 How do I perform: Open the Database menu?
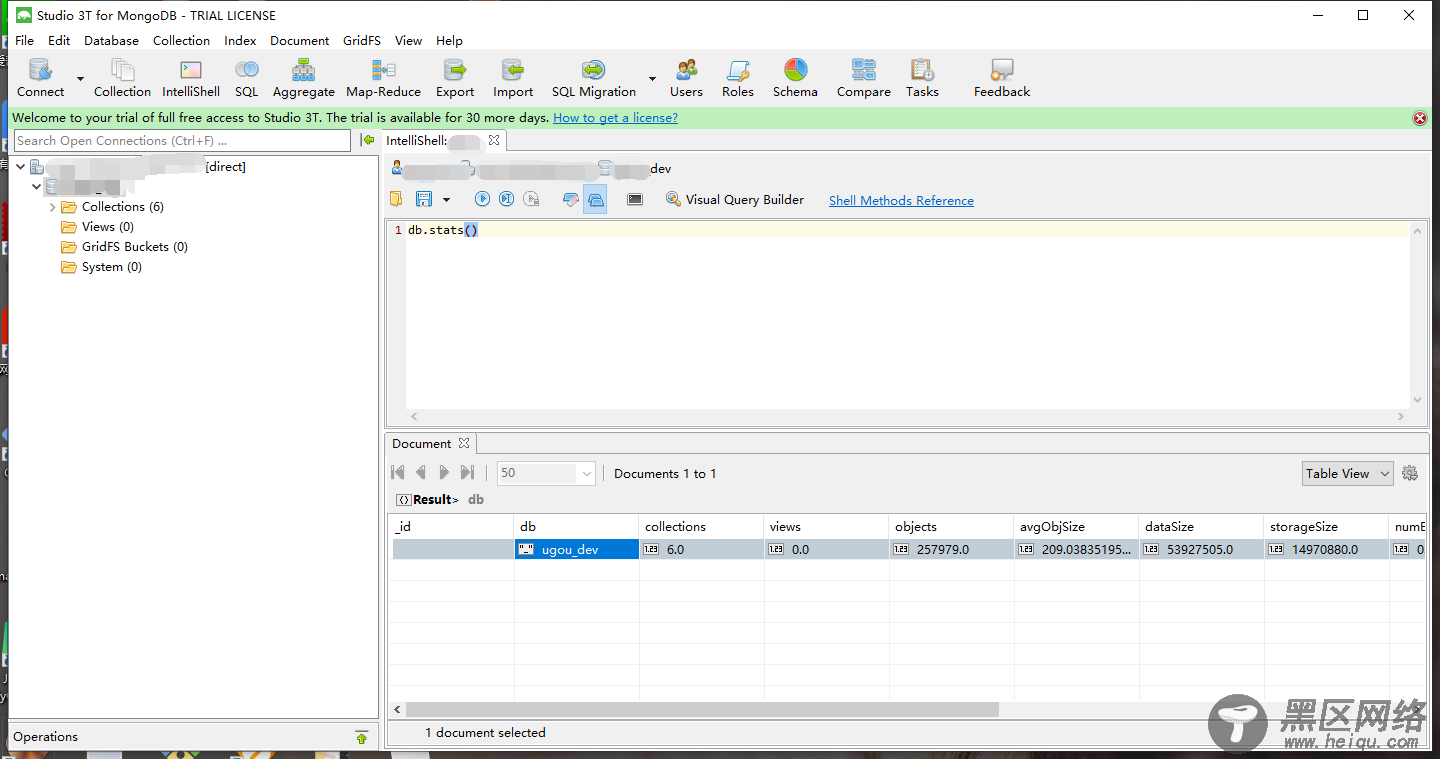[111, 40]
